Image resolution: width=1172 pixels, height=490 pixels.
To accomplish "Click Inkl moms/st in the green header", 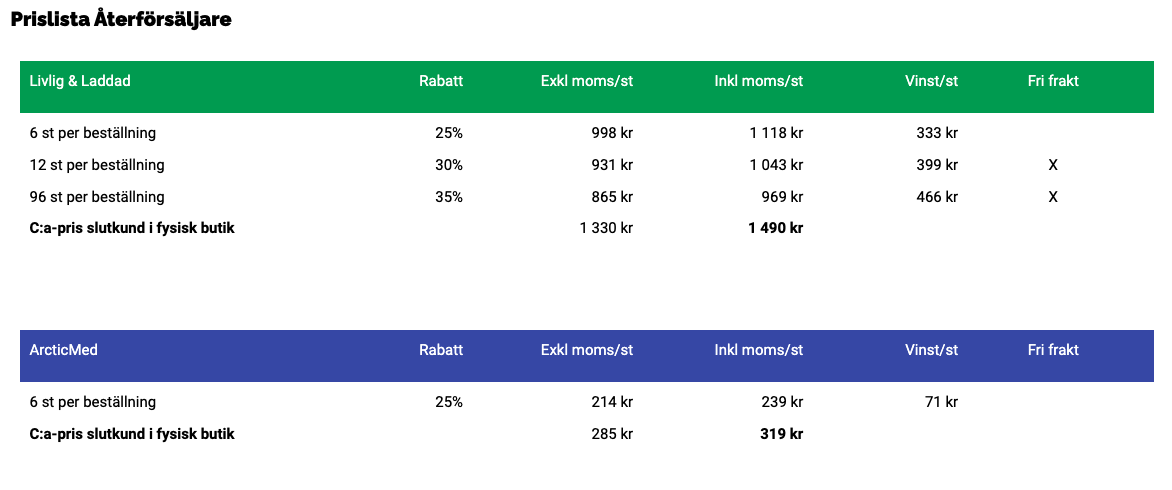I will pos(759,81).
